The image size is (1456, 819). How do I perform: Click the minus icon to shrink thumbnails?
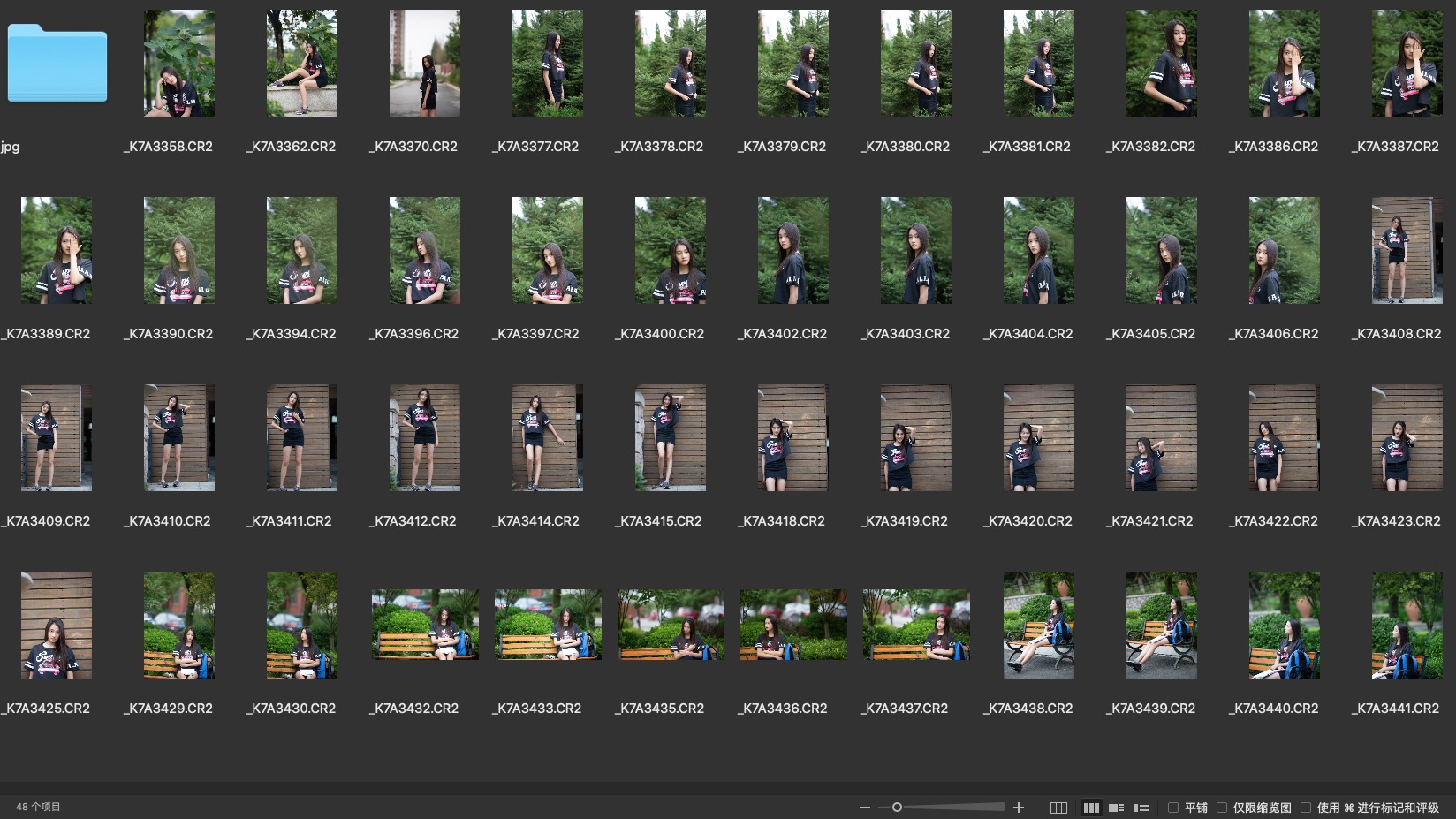pyautogui.click(x=864, y=808)
